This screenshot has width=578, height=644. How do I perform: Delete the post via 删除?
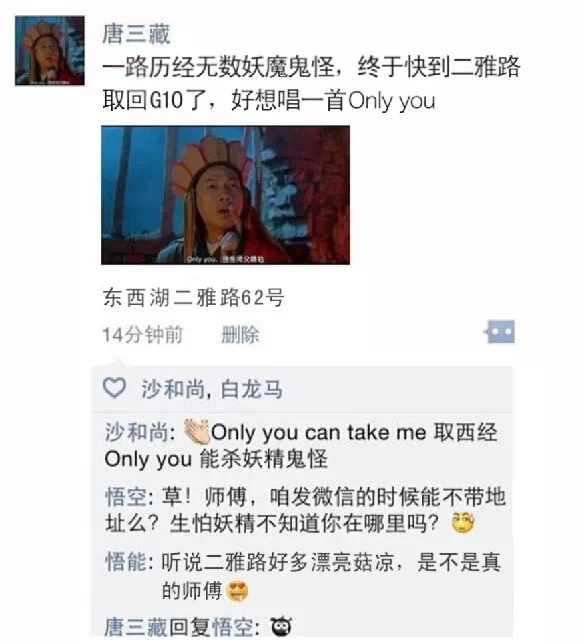point(240,335)
